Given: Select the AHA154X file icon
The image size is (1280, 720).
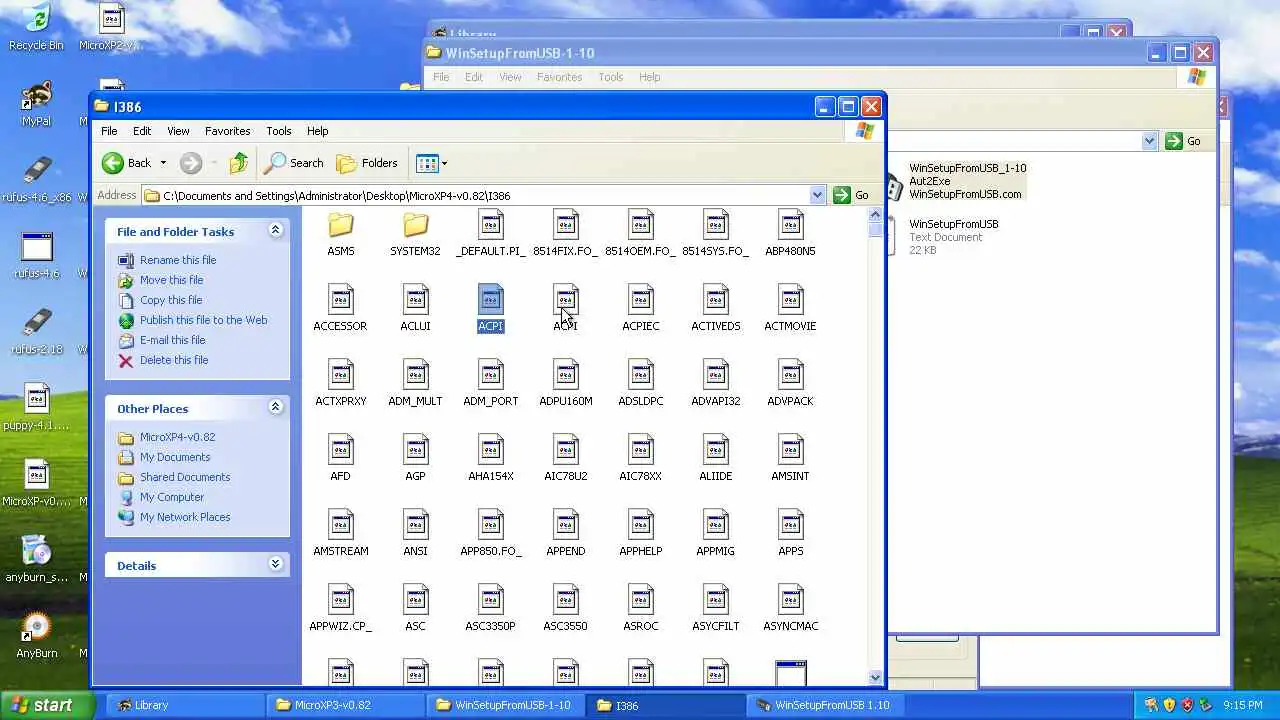Looking at the screenshot, I should [x=490, y=449].
